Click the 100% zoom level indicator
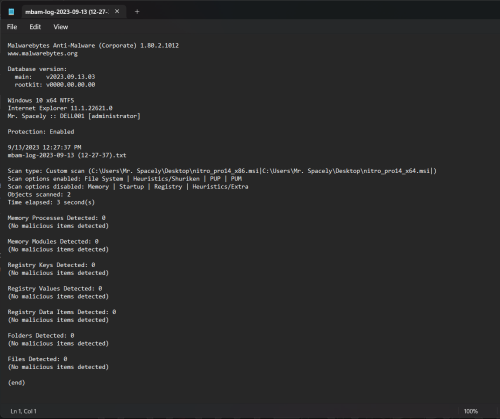Image resolution: width=500 pixels, height=419 pixels. click(x=471, y=411)
